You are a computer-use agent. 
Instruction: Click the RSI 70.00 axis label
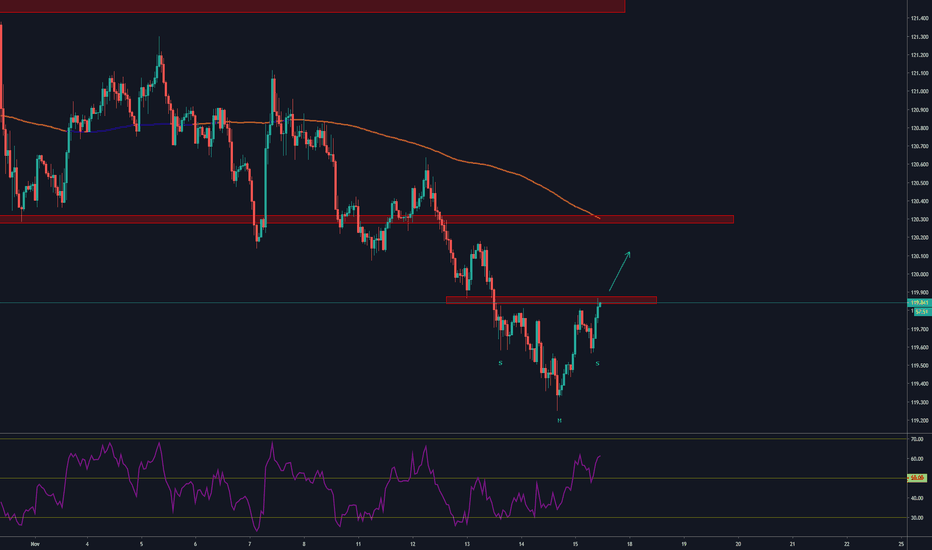[917, 439]
